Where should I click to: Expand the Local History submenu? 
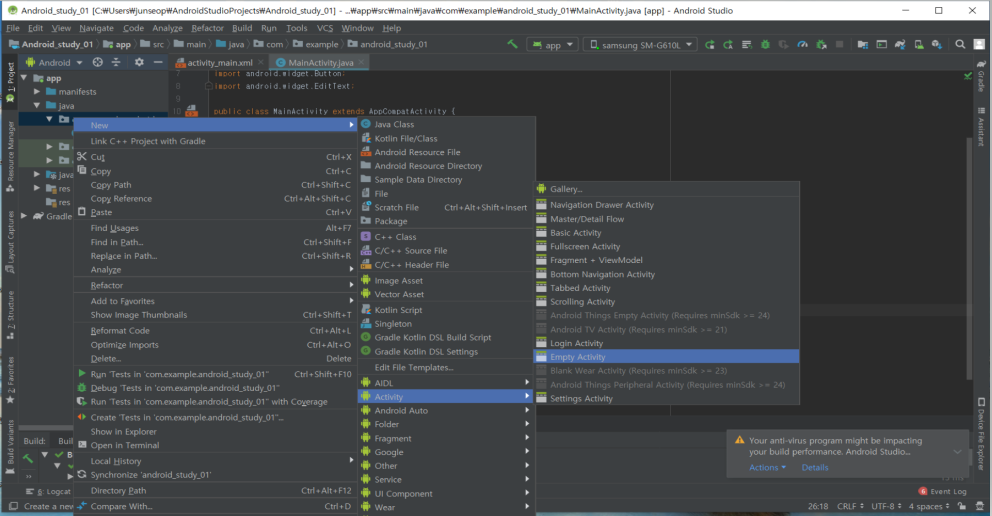click(215, 461)
